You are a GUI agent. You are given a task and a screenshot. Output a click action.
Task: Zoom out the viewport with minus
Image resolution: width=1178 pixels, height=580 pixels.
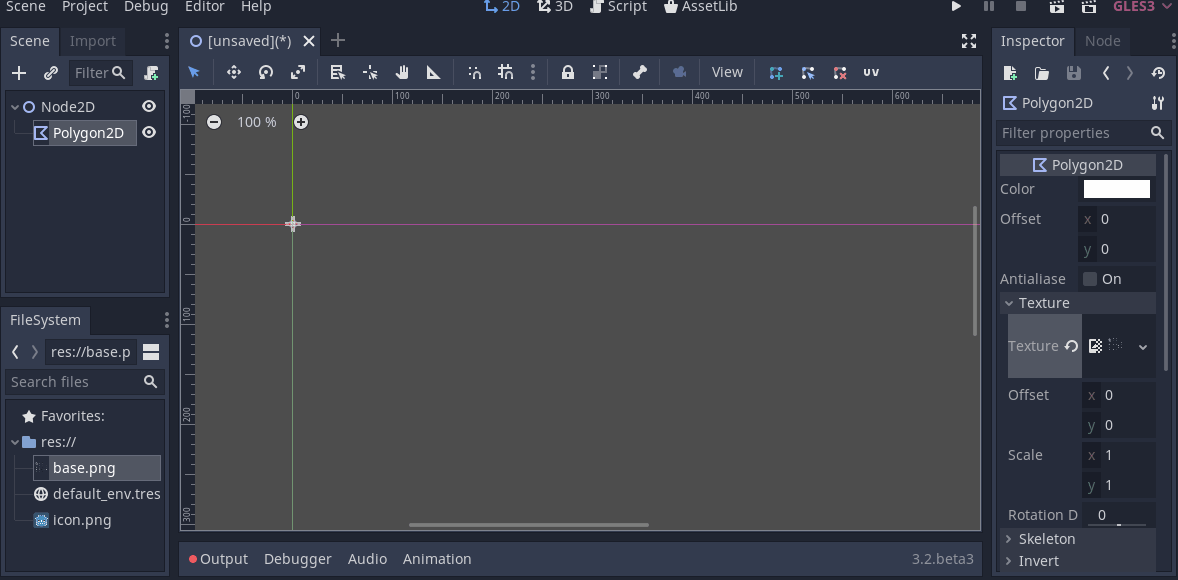click(214, 122)
